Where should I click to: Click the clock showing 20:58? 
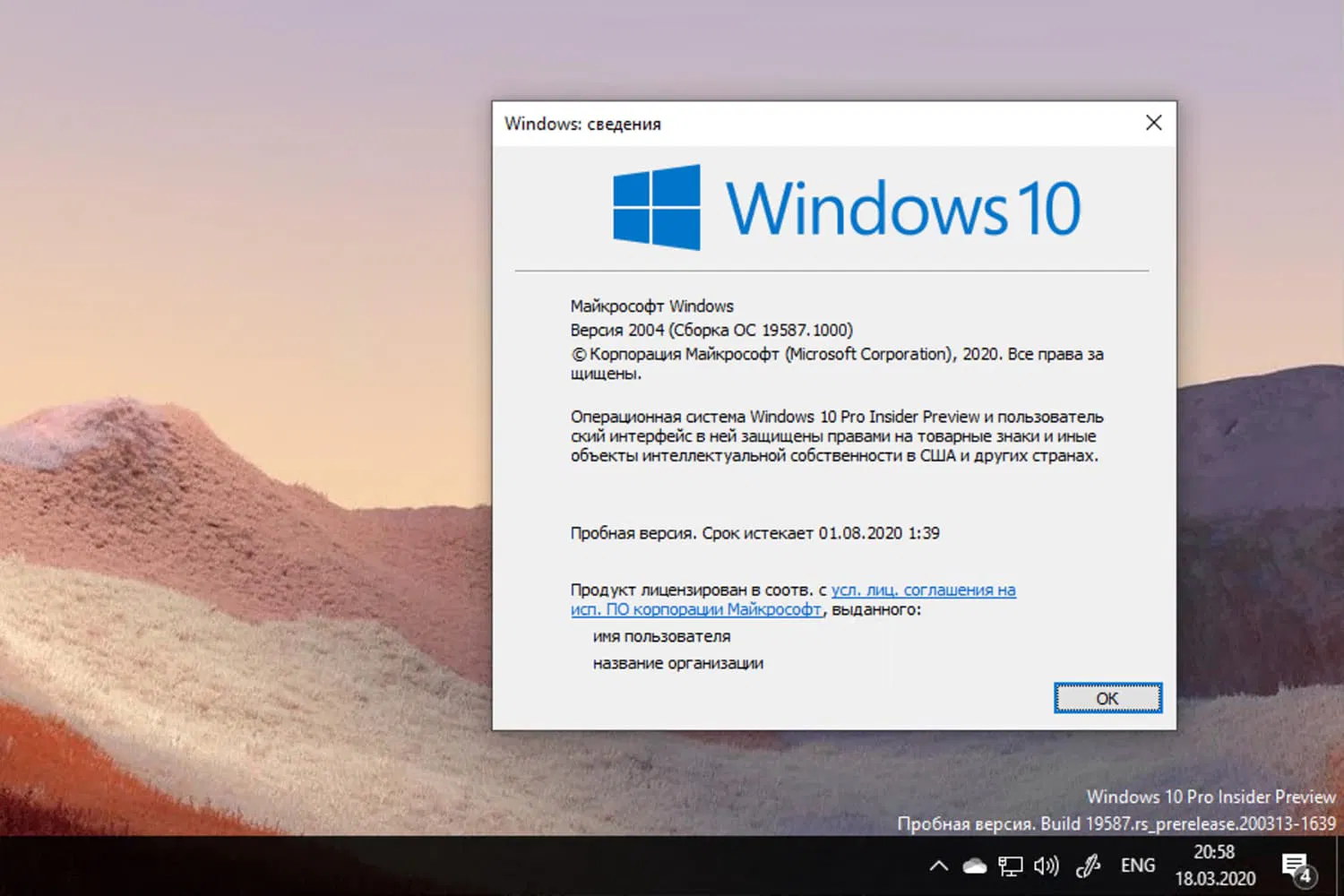[1214, 852]
